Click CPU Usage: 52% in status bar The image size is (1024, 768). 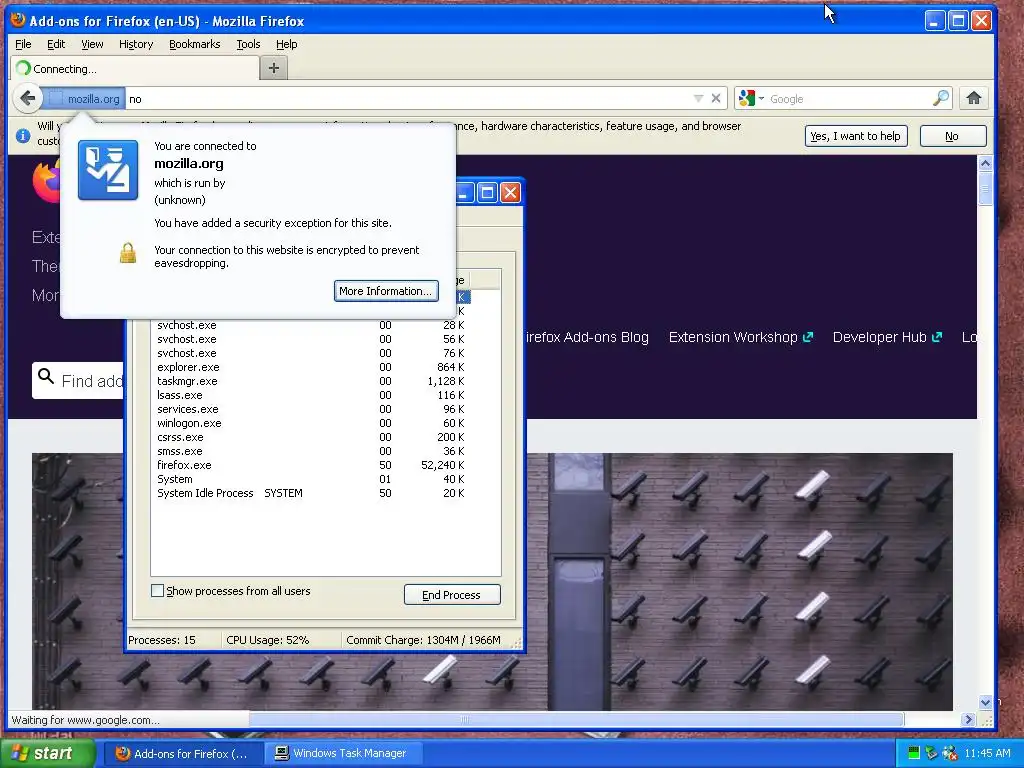(x=268, y=640)
